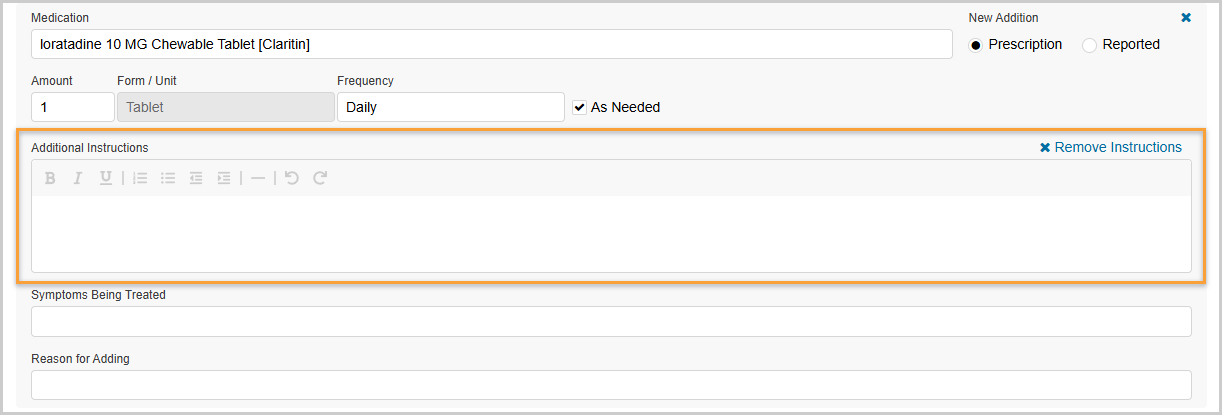The height and width of the screenshot is (415, 1222).
Task: Insert a bulleted list
Action: [168, 178]
